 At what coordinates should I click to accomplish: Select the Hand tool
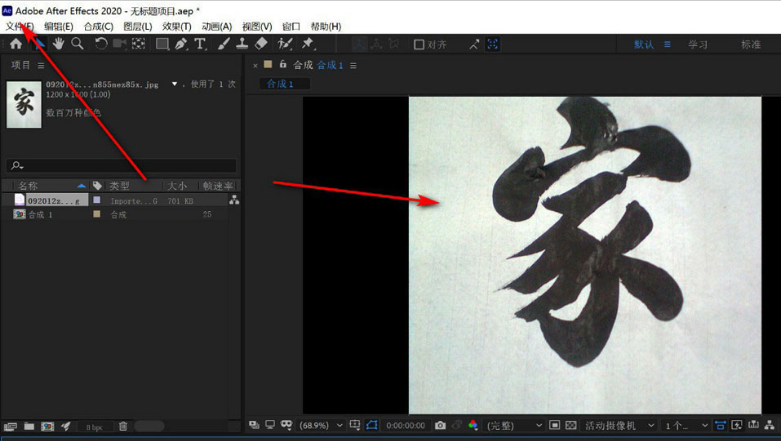pyautogui.click(x=59, y=44)
